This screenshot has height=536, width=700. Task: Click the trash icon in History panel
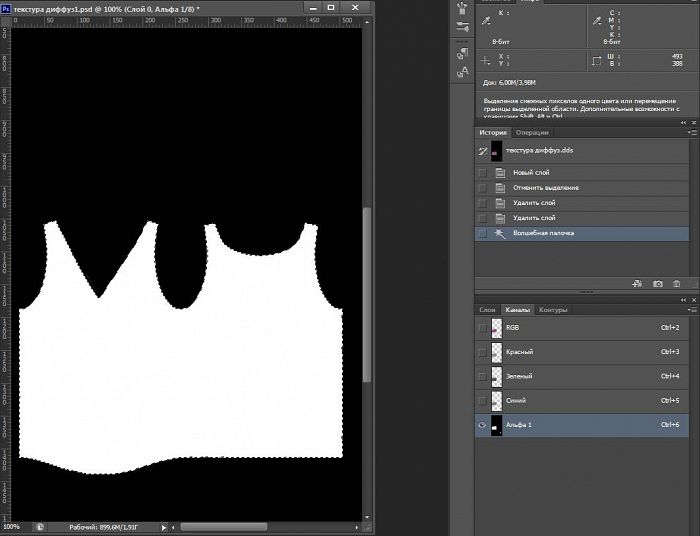676,284
